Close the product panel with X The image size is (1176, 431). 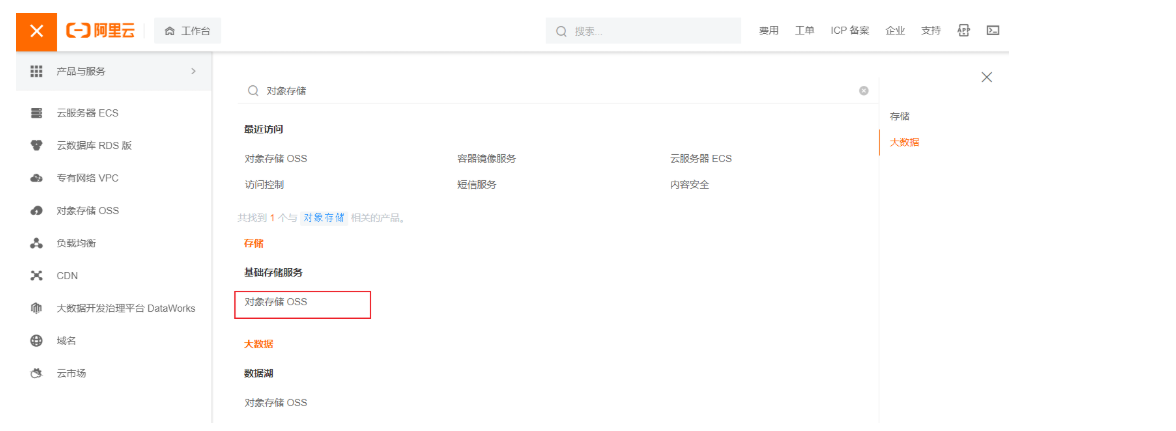(x=987, y=77)
